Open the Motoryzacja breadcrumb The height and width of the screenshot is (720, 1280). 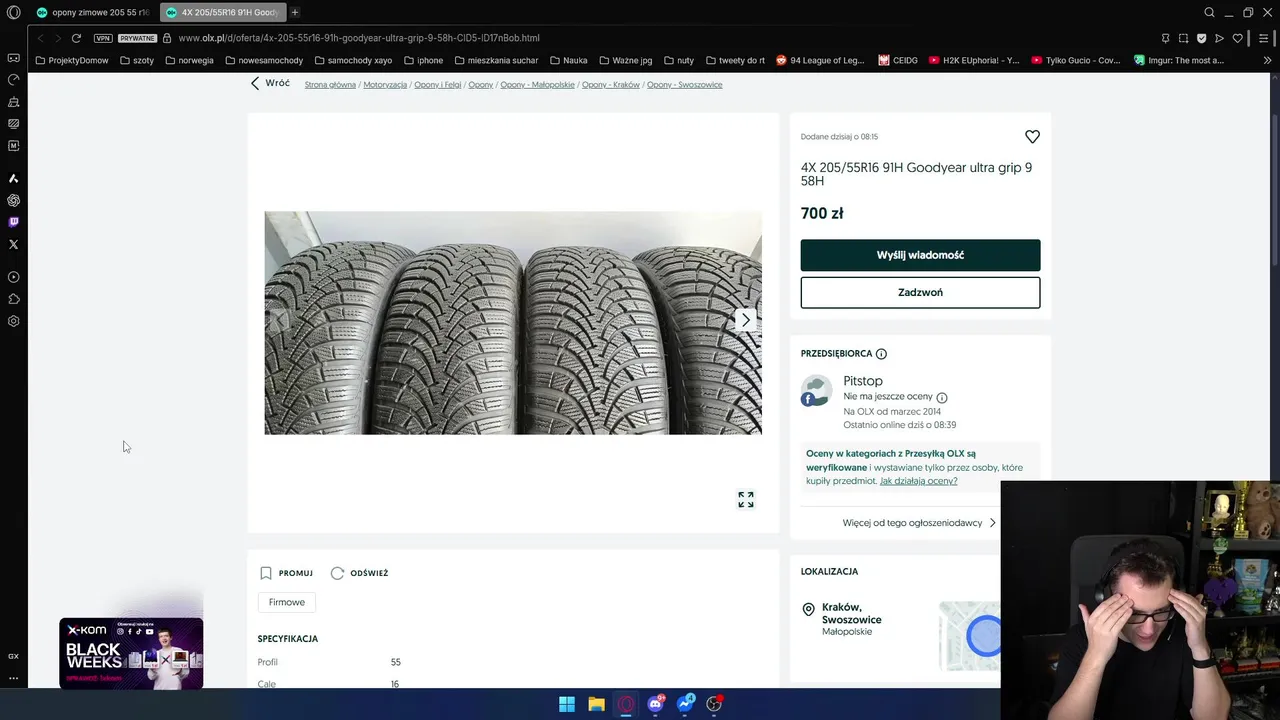(x=385, y=85)
